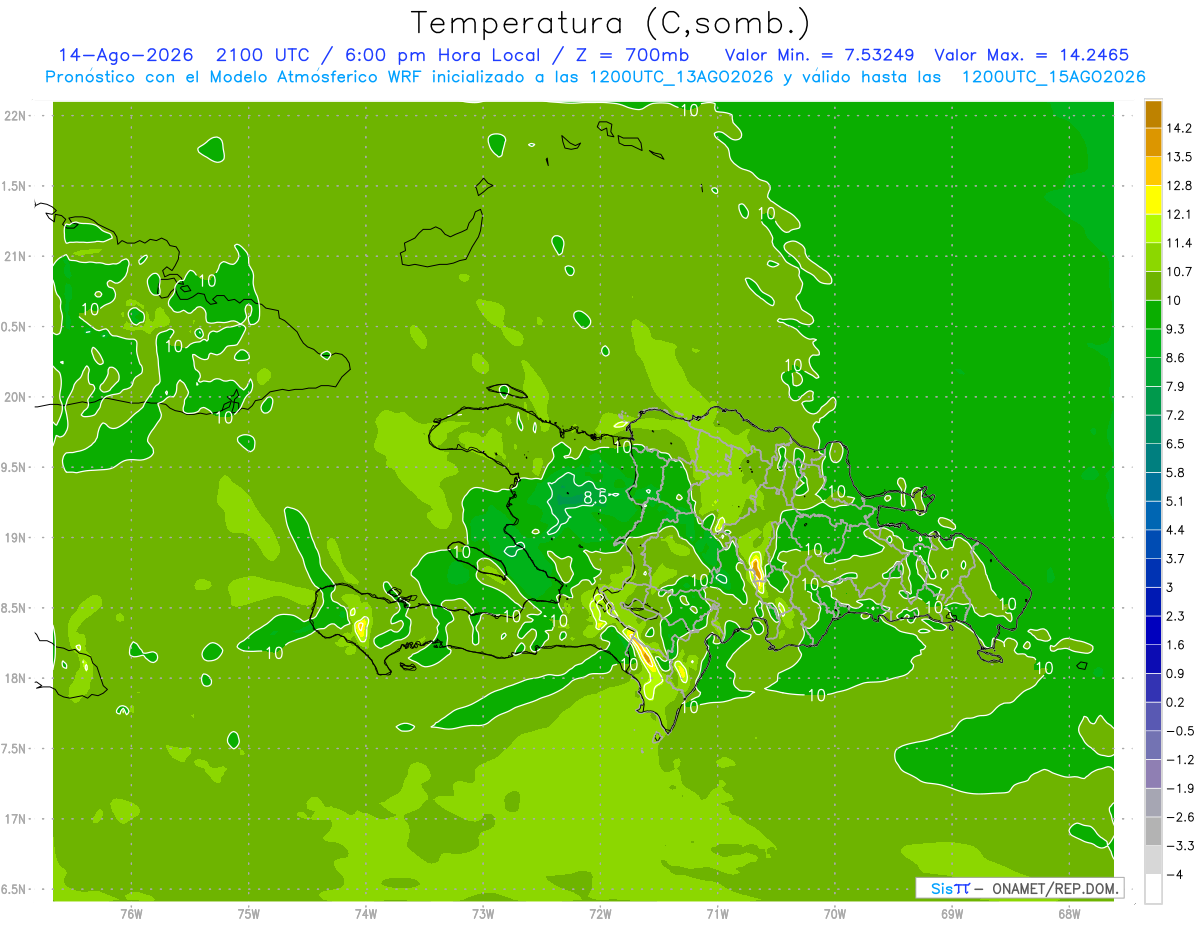Click the '21N' latitude axis label
Screen dimensions: 1200x927
click(x=17, y=256)
